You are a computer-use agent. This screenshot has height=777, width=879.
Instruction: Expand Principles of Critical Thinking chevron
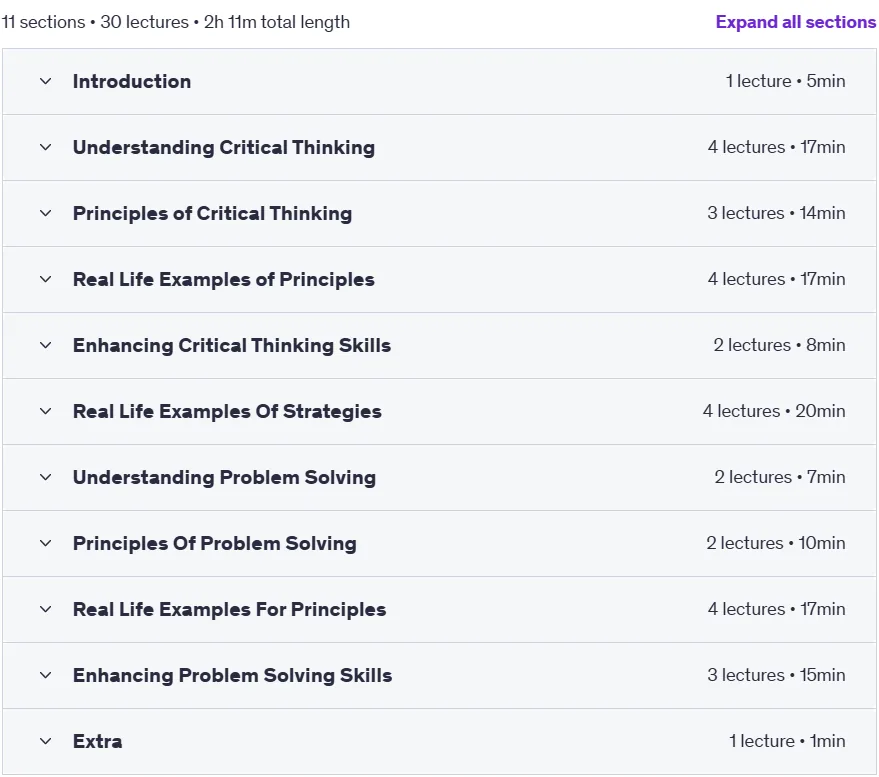click(x=46, y=214)
